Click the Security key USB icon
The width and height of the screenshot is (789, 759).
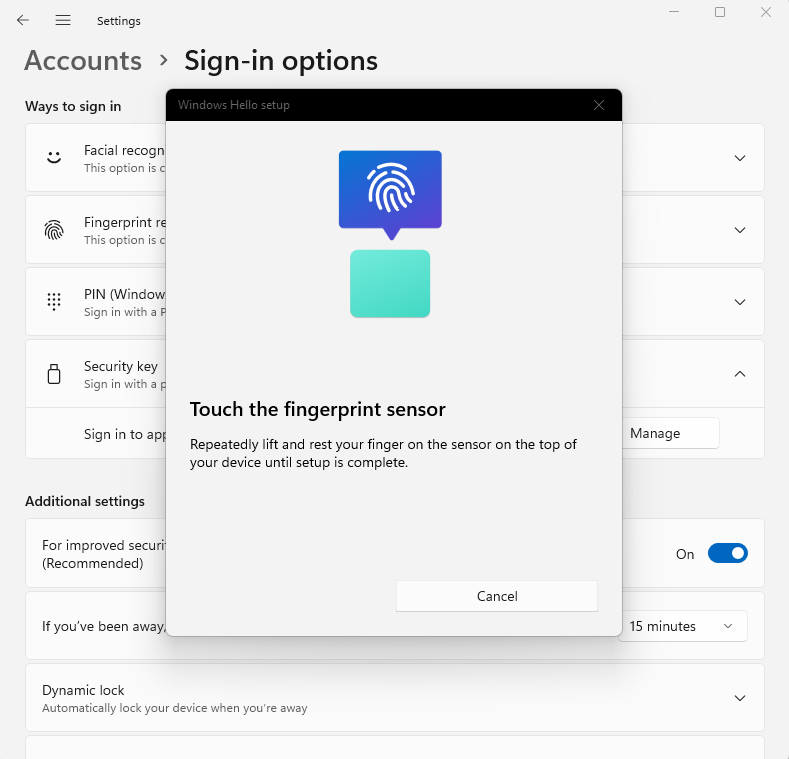click(54, 374)
